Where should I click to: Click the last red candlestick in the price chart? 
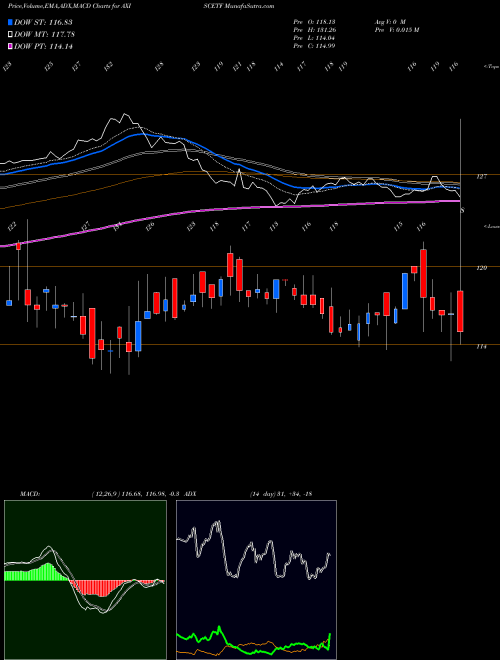click(460, 311)
